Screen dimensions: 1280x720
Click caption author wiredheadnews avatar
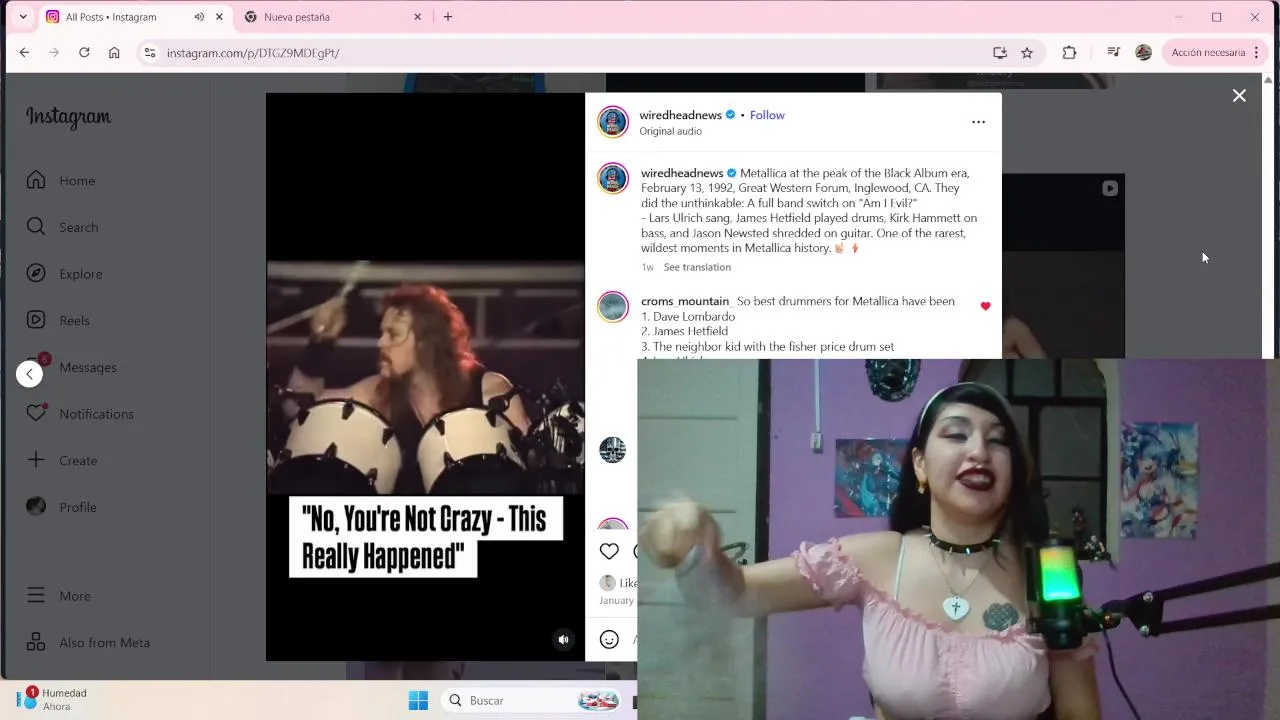tap(612, 178)
